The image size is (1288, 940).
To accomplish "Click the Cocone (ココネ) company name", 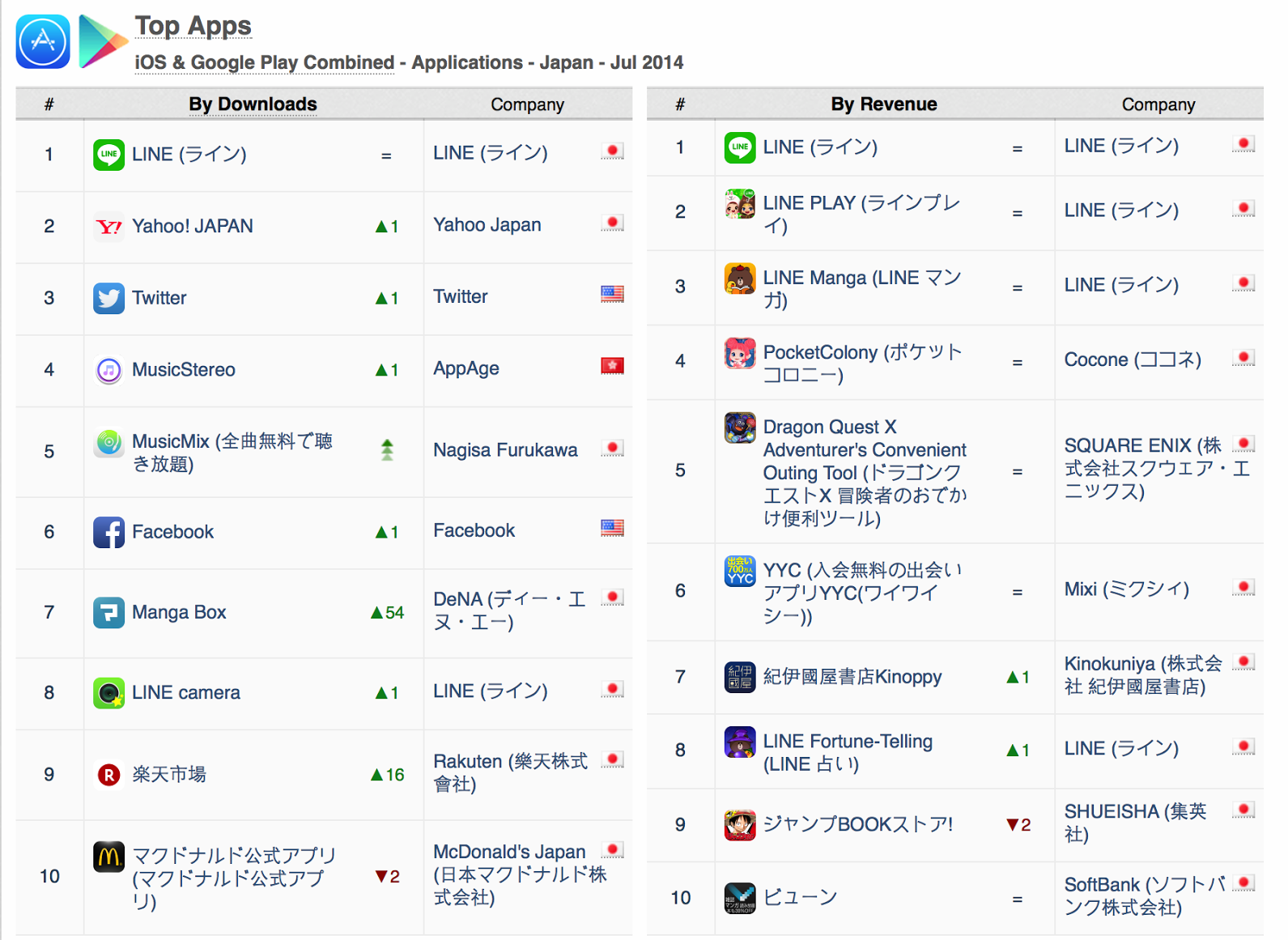I will pos(1133,359).
